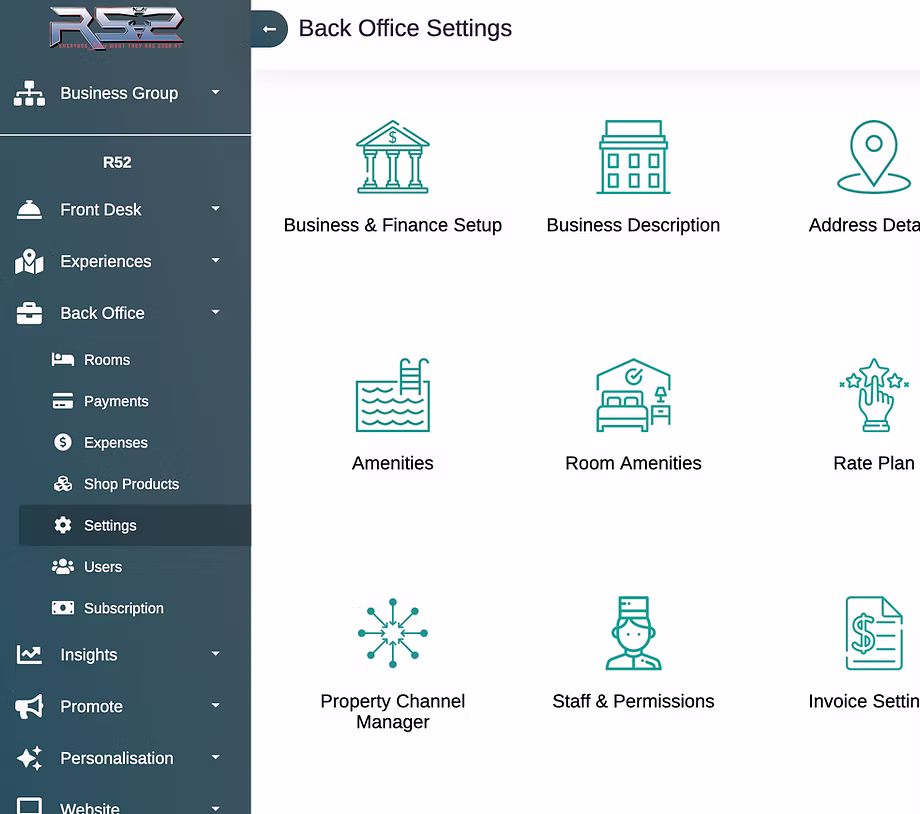
Task: Expand the Front Desk menu
Action: [215, 209]
